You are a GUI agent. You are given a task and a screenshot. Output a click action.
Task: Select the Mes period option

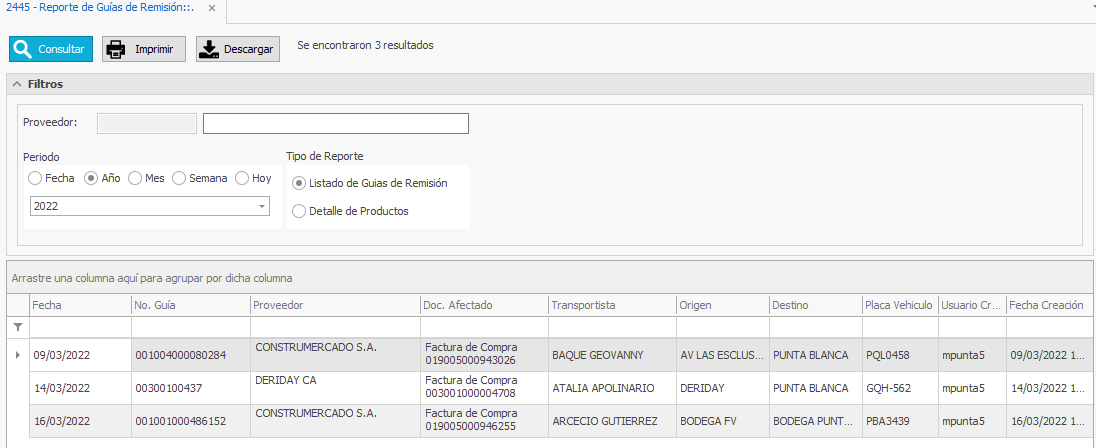pyautogui.click(x=135, y=178)
